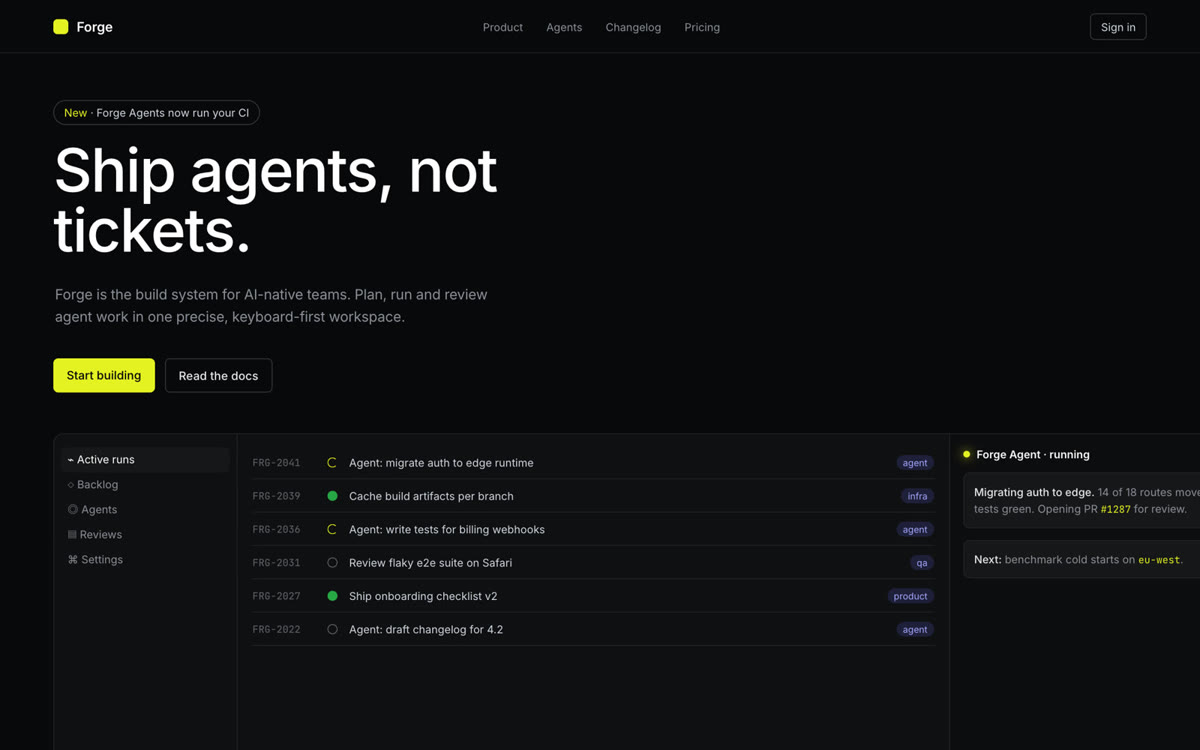This screenshot has width=1200, height=750.
Task: Click the running spinner icon for FRG-2041
Action: point(332,463)
